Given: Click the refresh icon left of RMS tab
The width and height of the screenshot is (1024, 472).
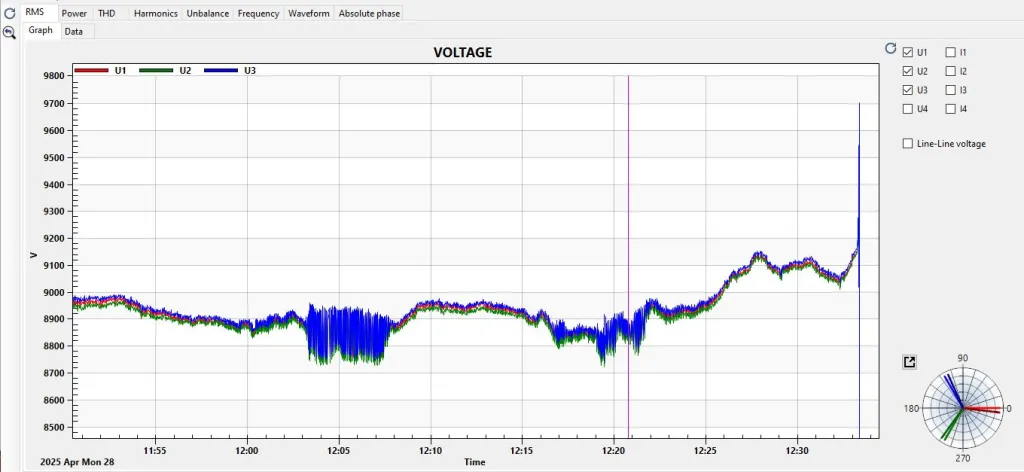Looking at the screenshot, I should coord(10,13).
